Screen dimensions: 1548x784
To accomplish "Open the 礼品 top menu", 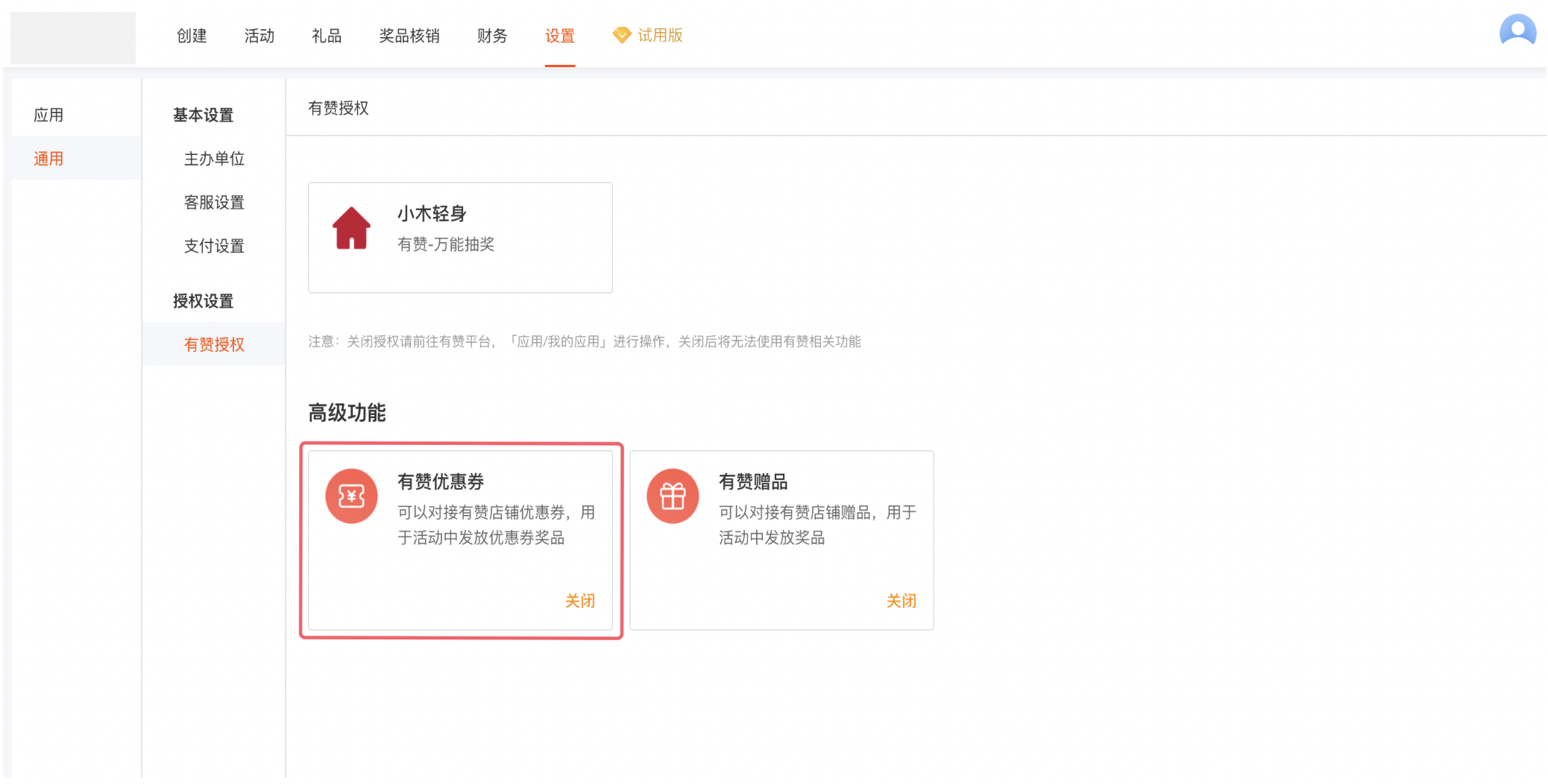I will coord(327,35).
